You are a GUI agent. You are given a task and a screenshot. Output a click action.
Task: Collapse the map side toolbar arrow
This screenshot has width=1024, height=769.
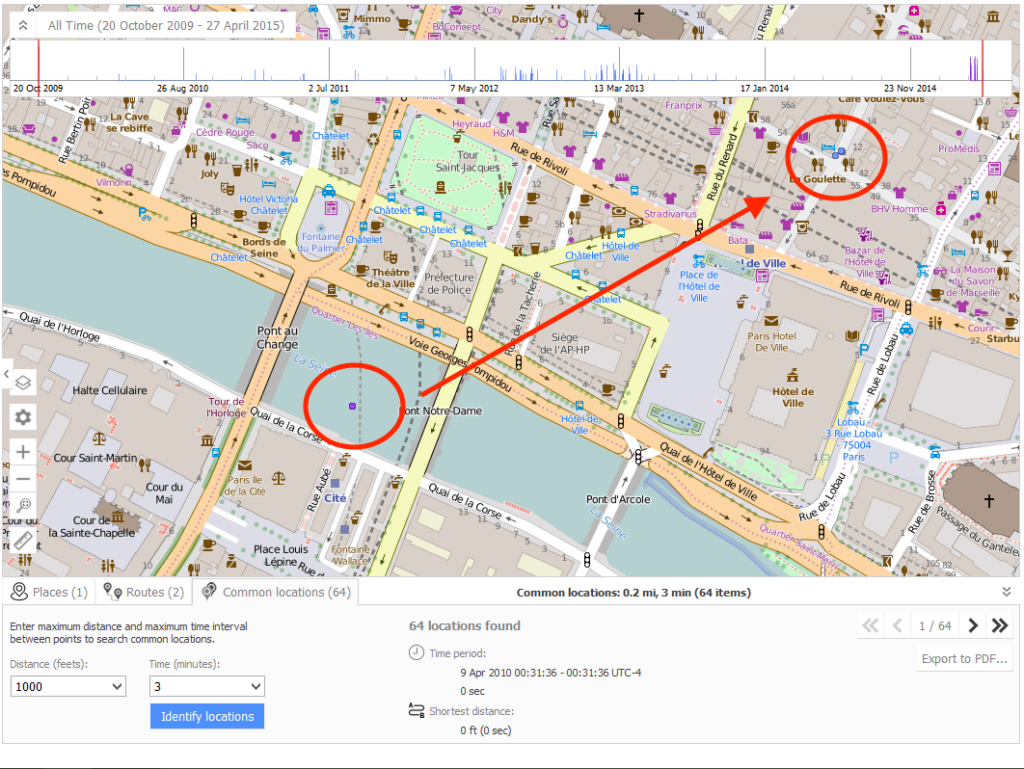[6, 374]
